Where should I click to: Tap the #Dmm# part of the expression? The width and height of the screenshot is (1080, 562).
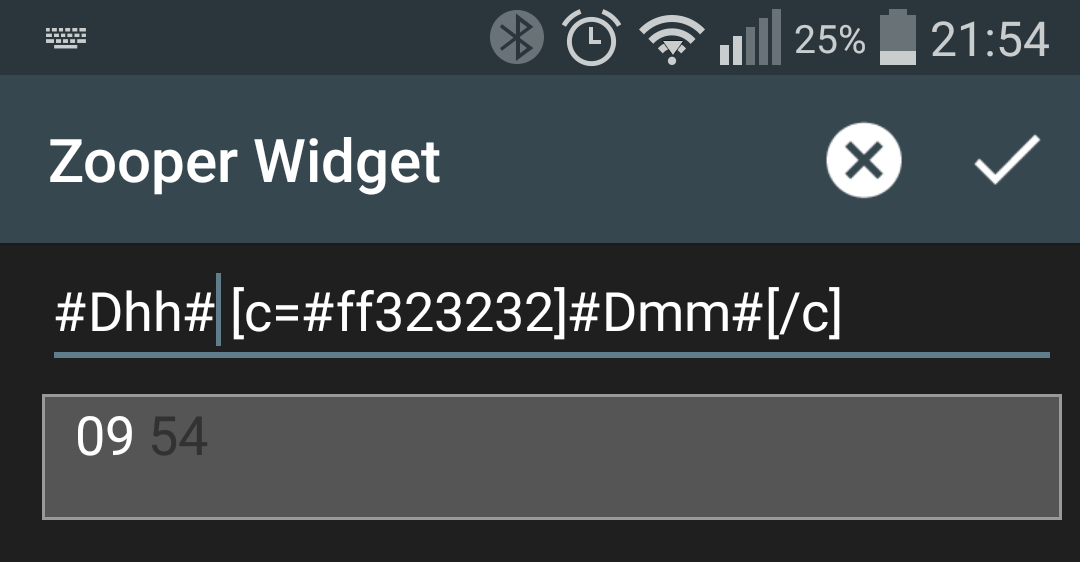tap(665, 313)
